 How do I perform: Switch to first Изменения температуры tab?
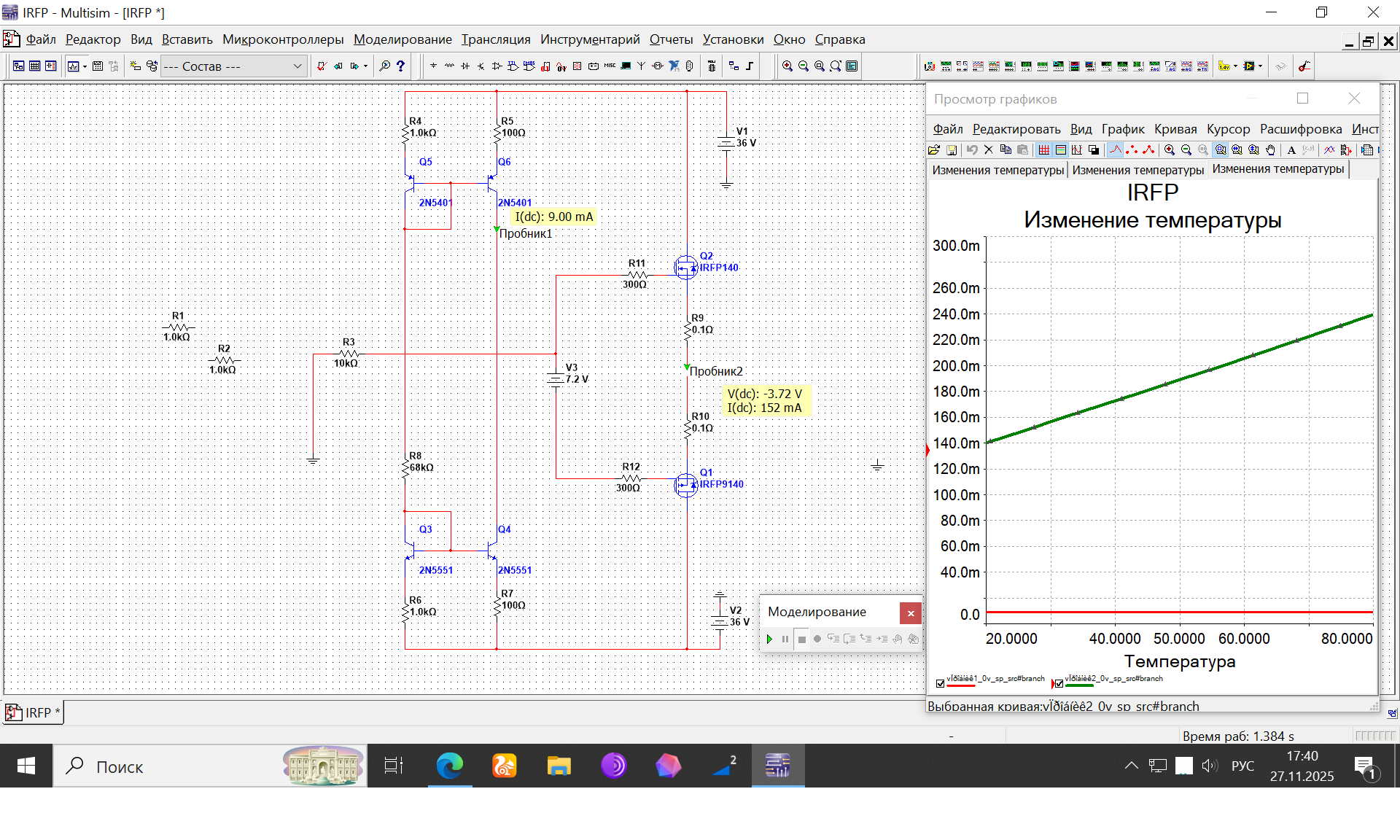[997, 170]
